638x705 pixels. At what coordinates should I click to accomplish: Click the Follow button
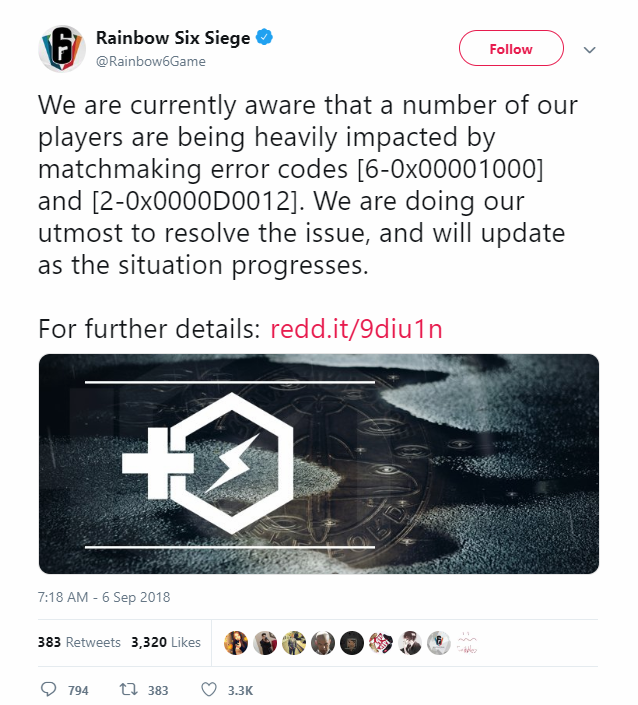[x=511, y=49]
